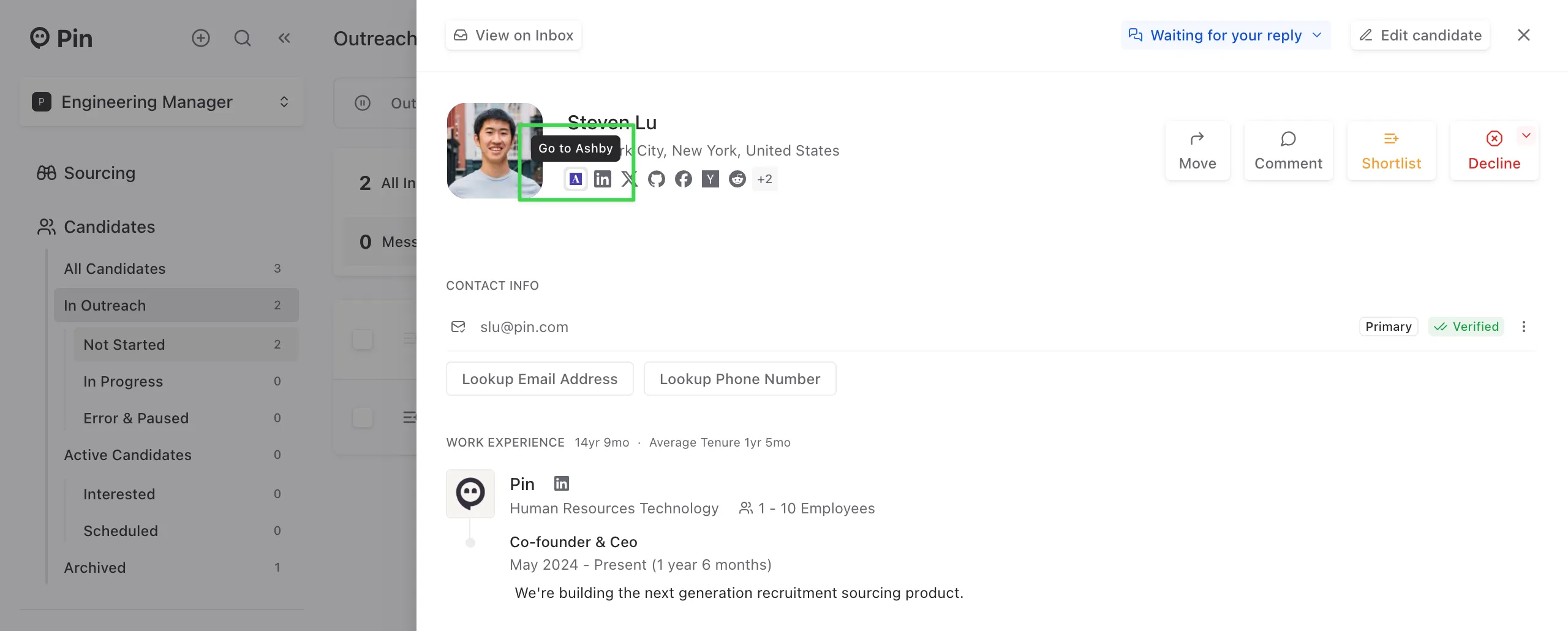Click the slu@pin.com email address
1568x631 pixels.
coord(524,327)
